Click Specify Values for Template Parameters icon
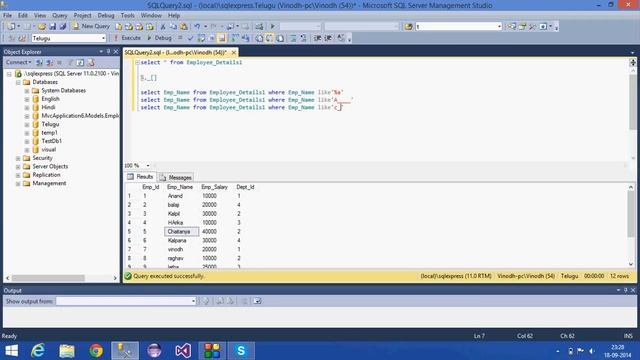Screen dimensions: 640x360 coord(341,38)
